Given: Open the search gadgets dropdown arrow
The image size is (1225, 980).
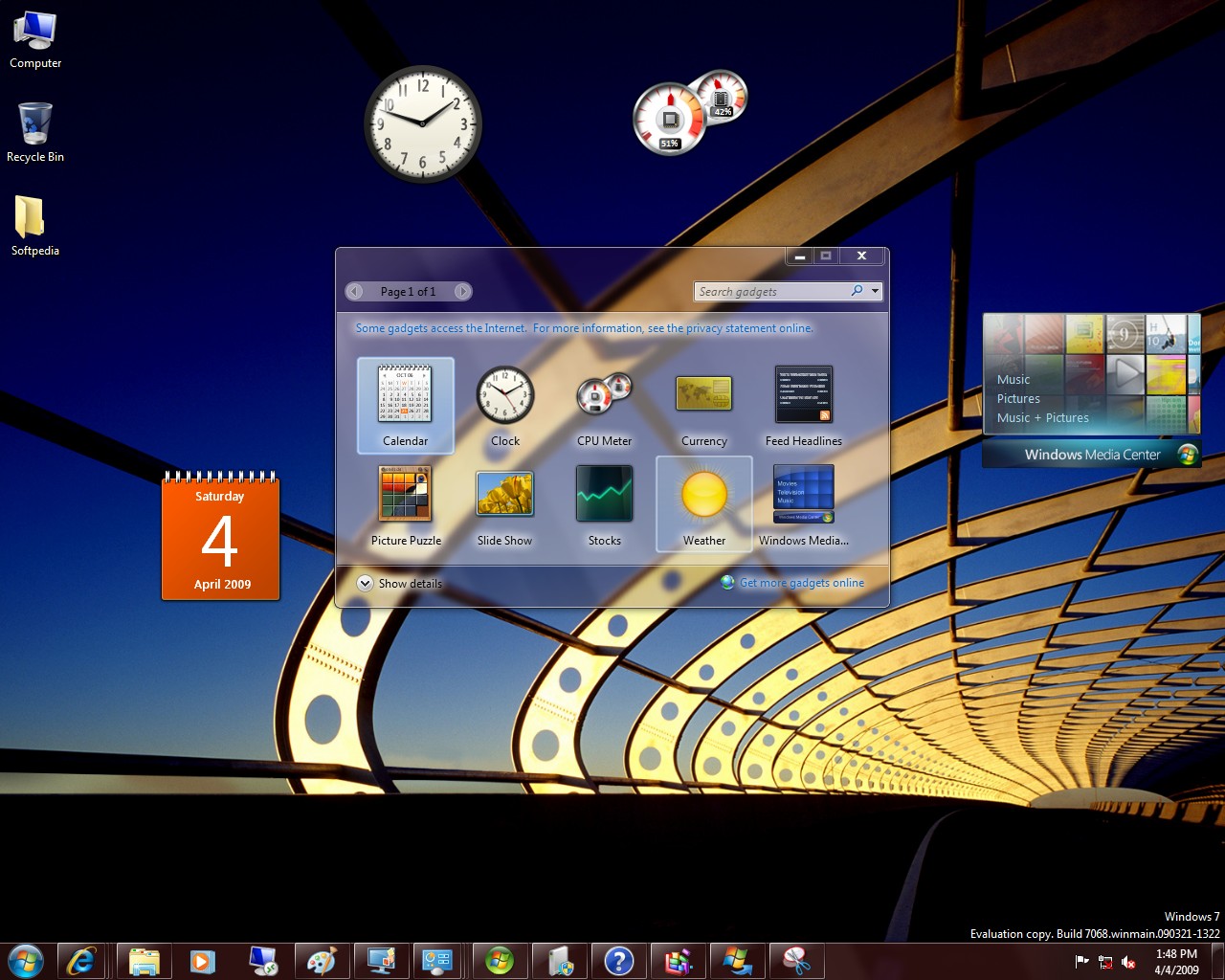Looking at the screenshot, I should pos(875,291).
